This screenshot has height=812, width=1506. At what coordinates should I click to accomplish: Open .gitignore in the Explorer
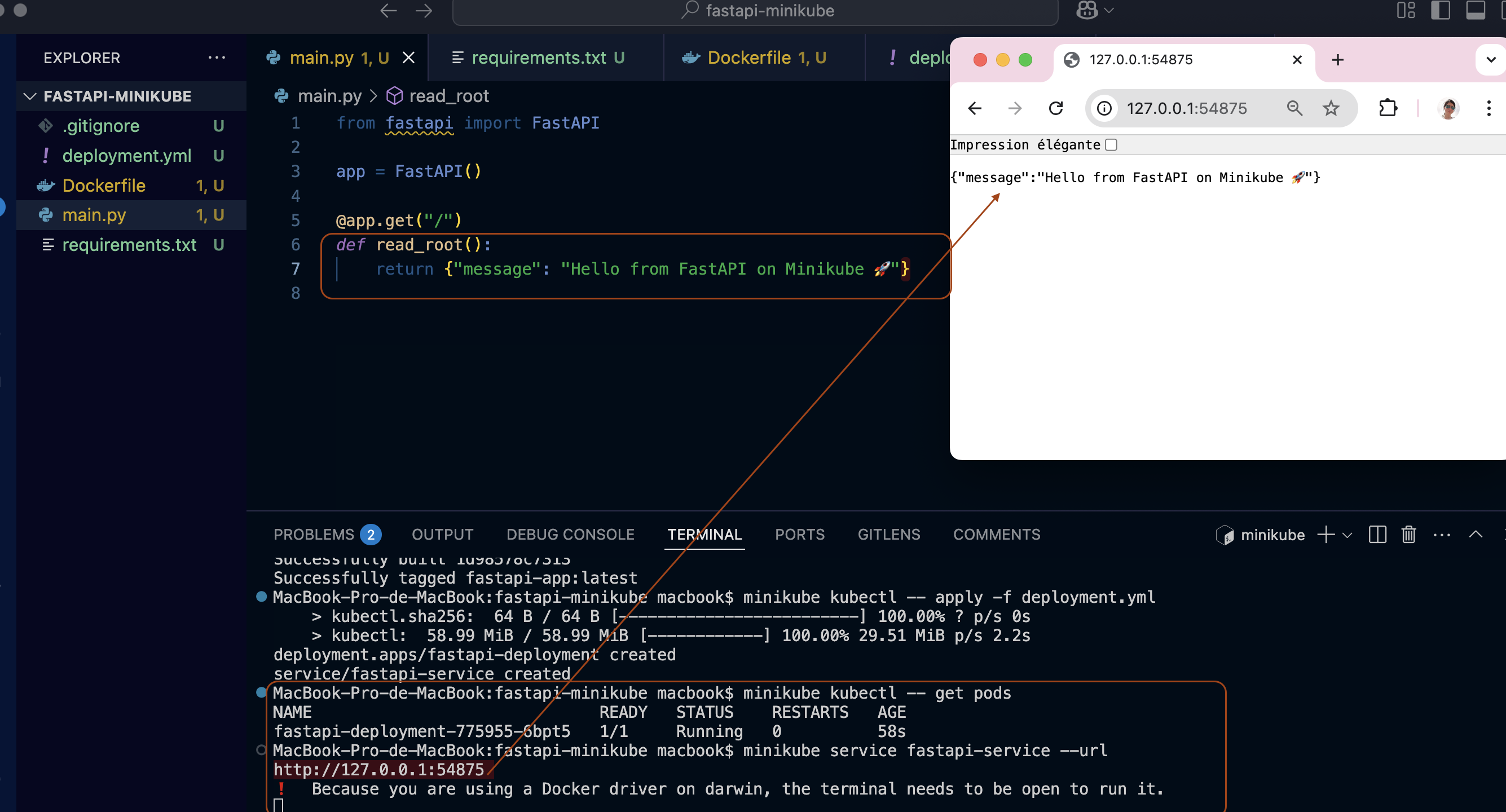pos(131,126)
